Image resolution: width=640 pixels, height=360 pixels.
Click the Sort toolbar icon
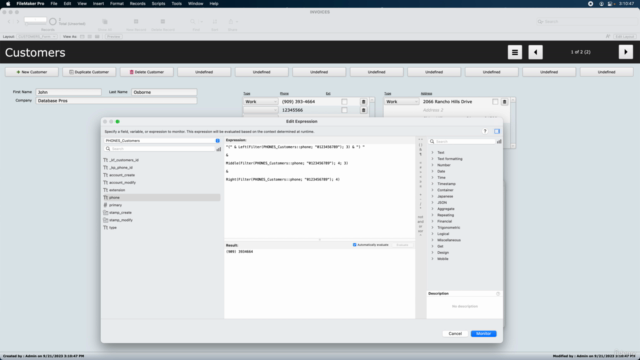click(x=215, y=22)
